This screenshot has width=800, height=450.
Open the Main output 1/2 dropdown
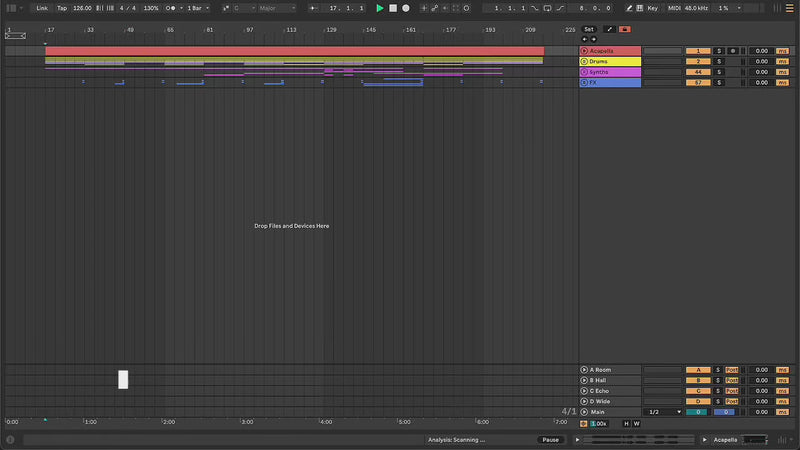pyautogui.click(x=664, y=412)
